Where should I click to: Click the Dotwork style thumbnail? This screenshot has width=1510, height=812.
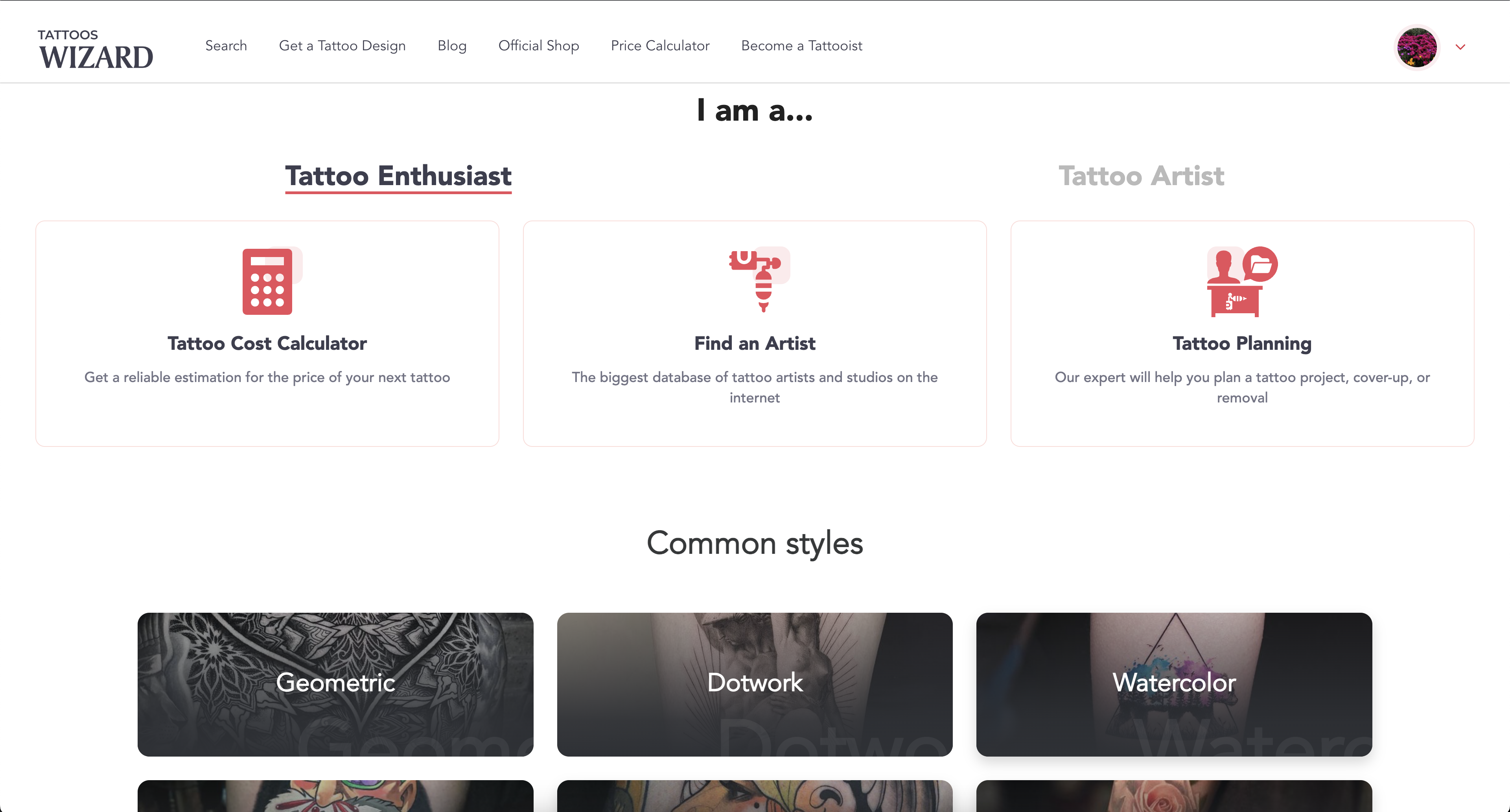click(755, 683)
